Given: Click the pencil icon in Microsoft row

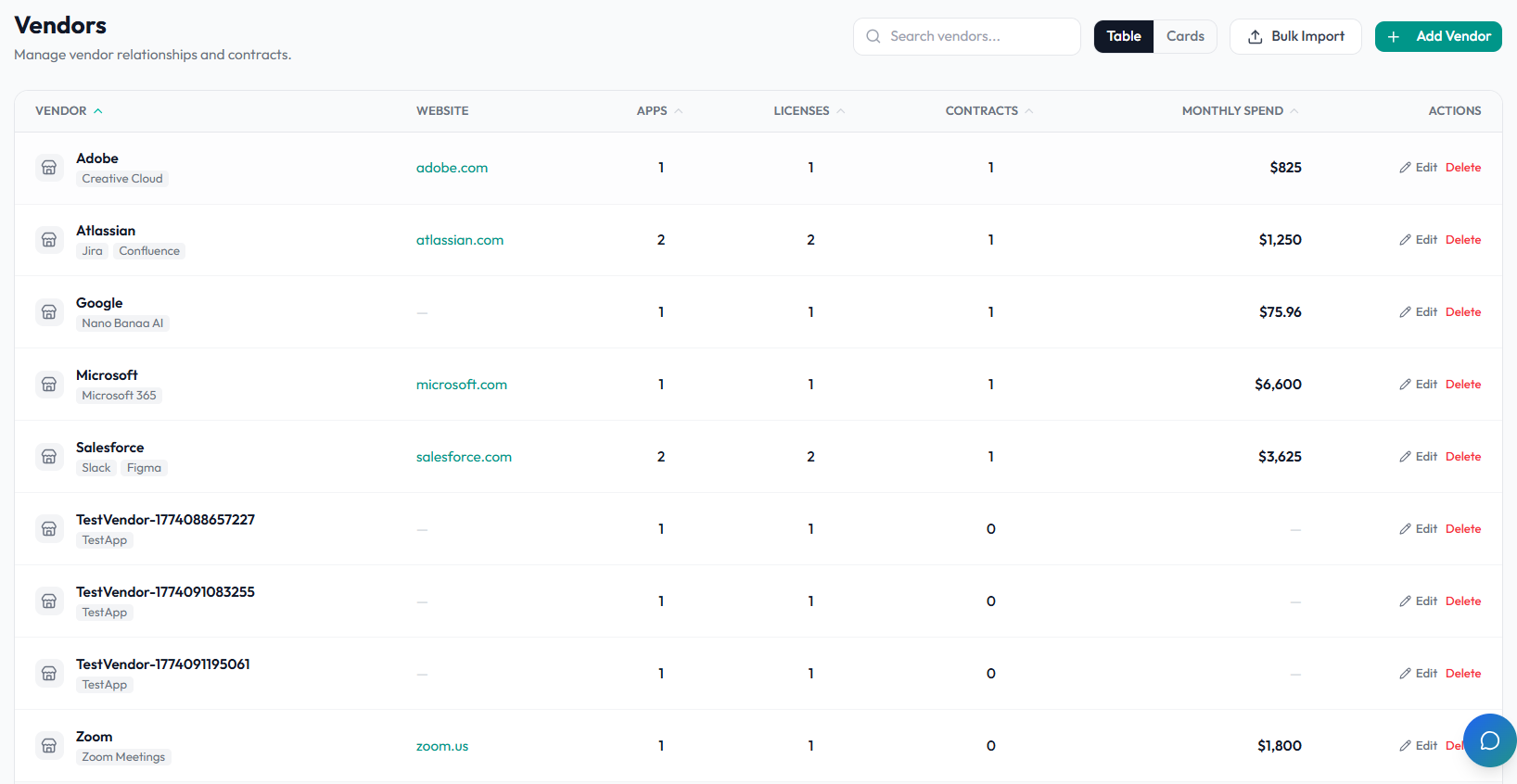Looking at the screenshot, I should [x=1405, y=385].
